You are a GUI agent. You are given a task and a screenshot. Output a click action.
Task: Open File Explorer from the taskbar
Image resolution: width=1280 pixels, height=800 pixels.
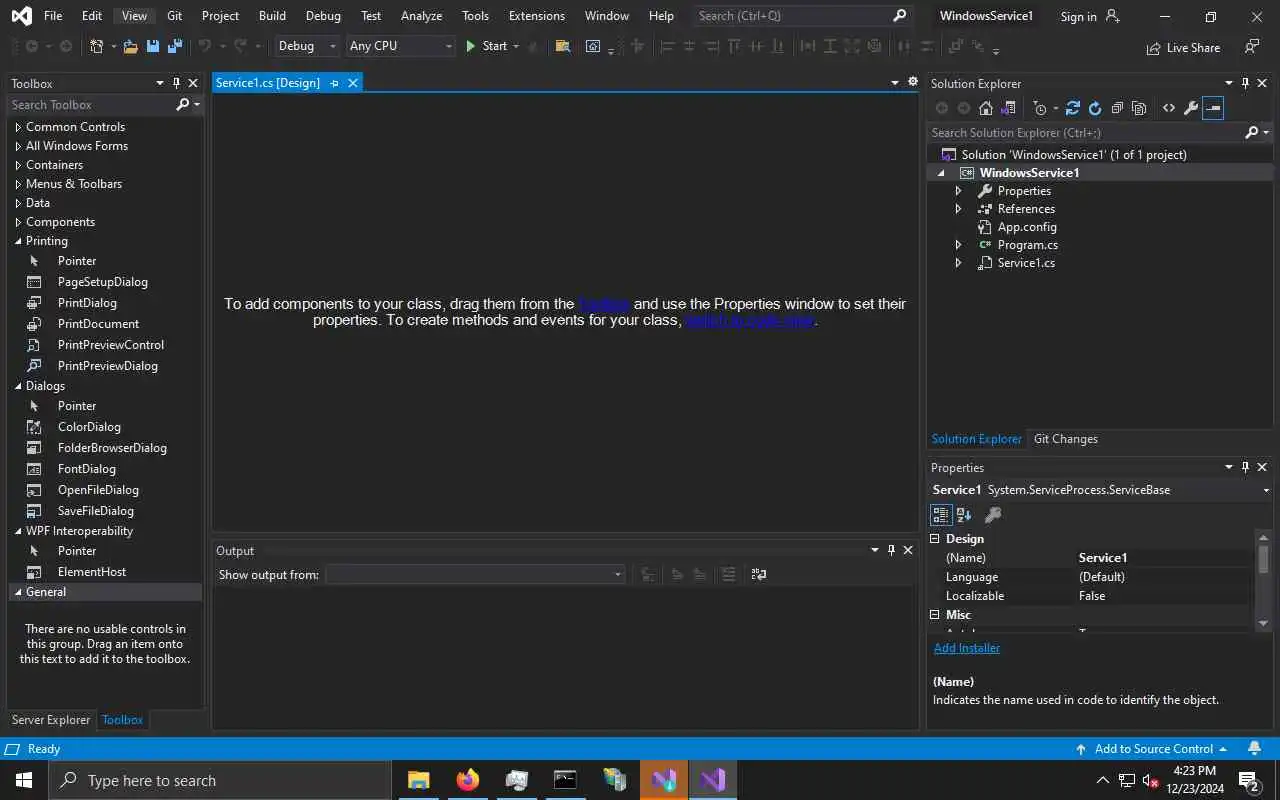419,780
